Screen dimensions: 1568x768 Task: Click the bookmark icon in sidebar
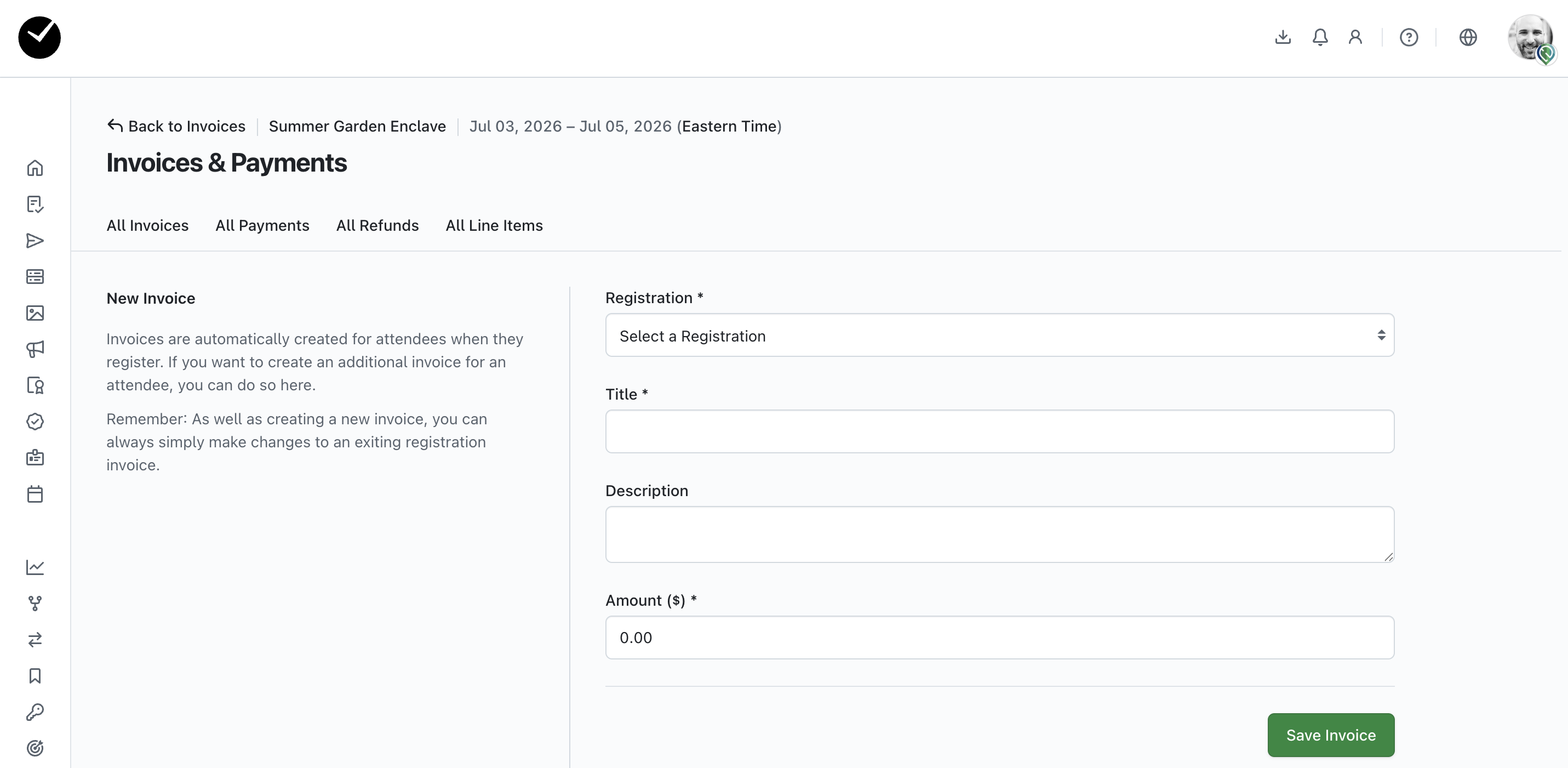click(35, 676)
